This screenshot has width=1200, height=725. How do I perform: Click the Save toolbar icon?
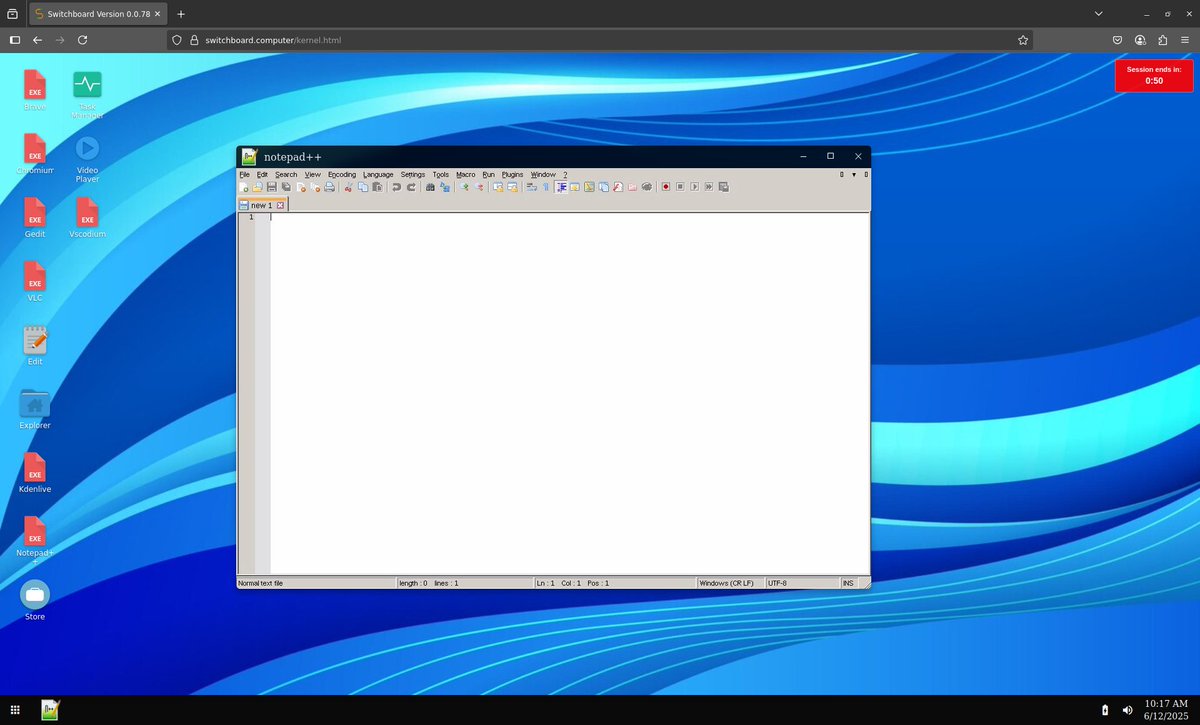[x=271, y=187]
